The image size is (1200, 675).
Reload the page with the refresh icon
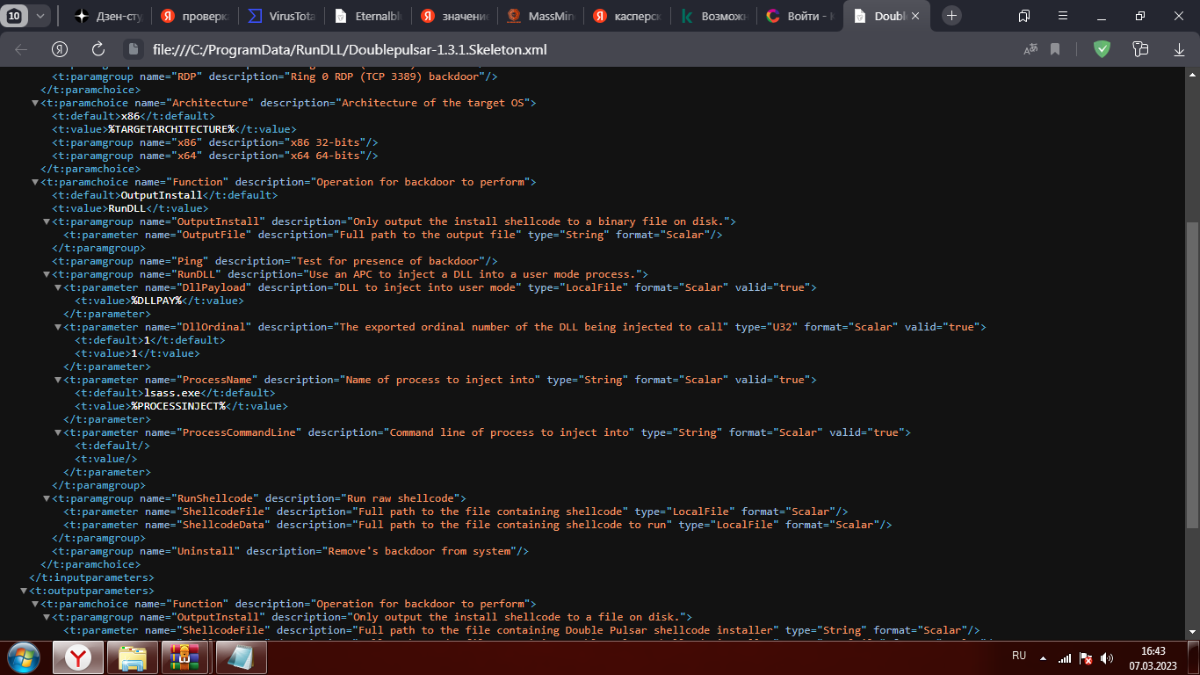[x=98, y=49]
